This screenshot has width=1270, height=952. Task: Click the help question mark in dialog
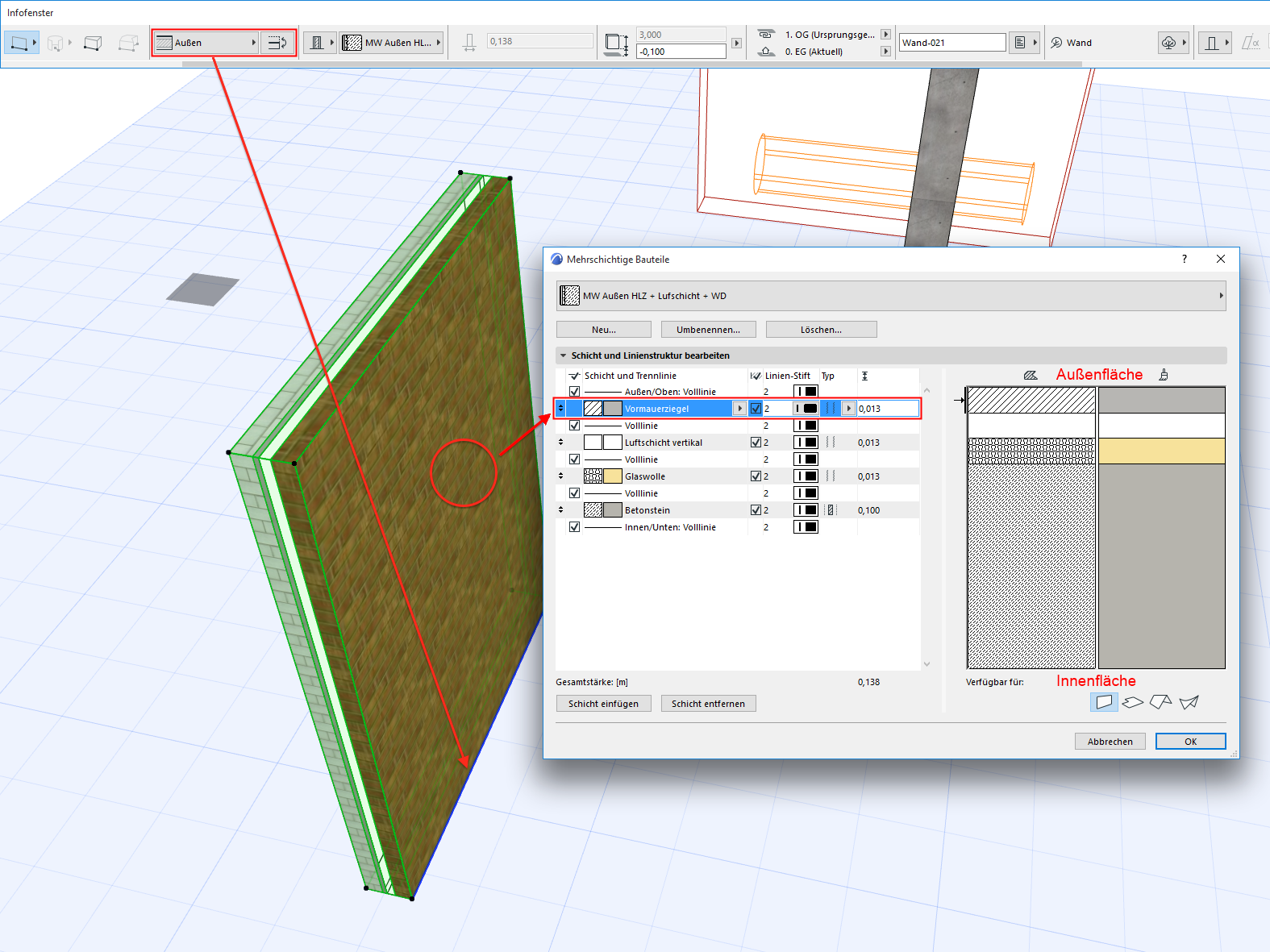click(1184, 259)
